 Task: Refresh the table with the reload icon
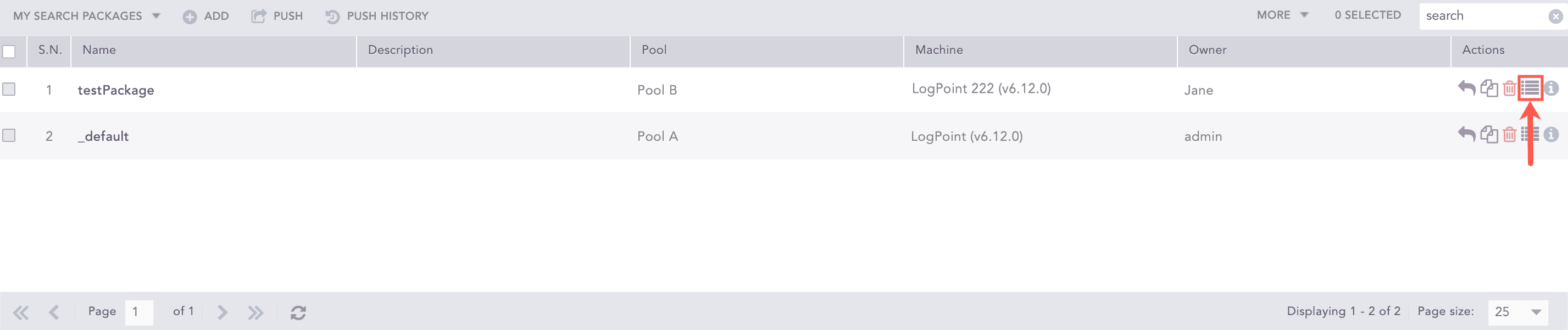(x=298, y=312)
